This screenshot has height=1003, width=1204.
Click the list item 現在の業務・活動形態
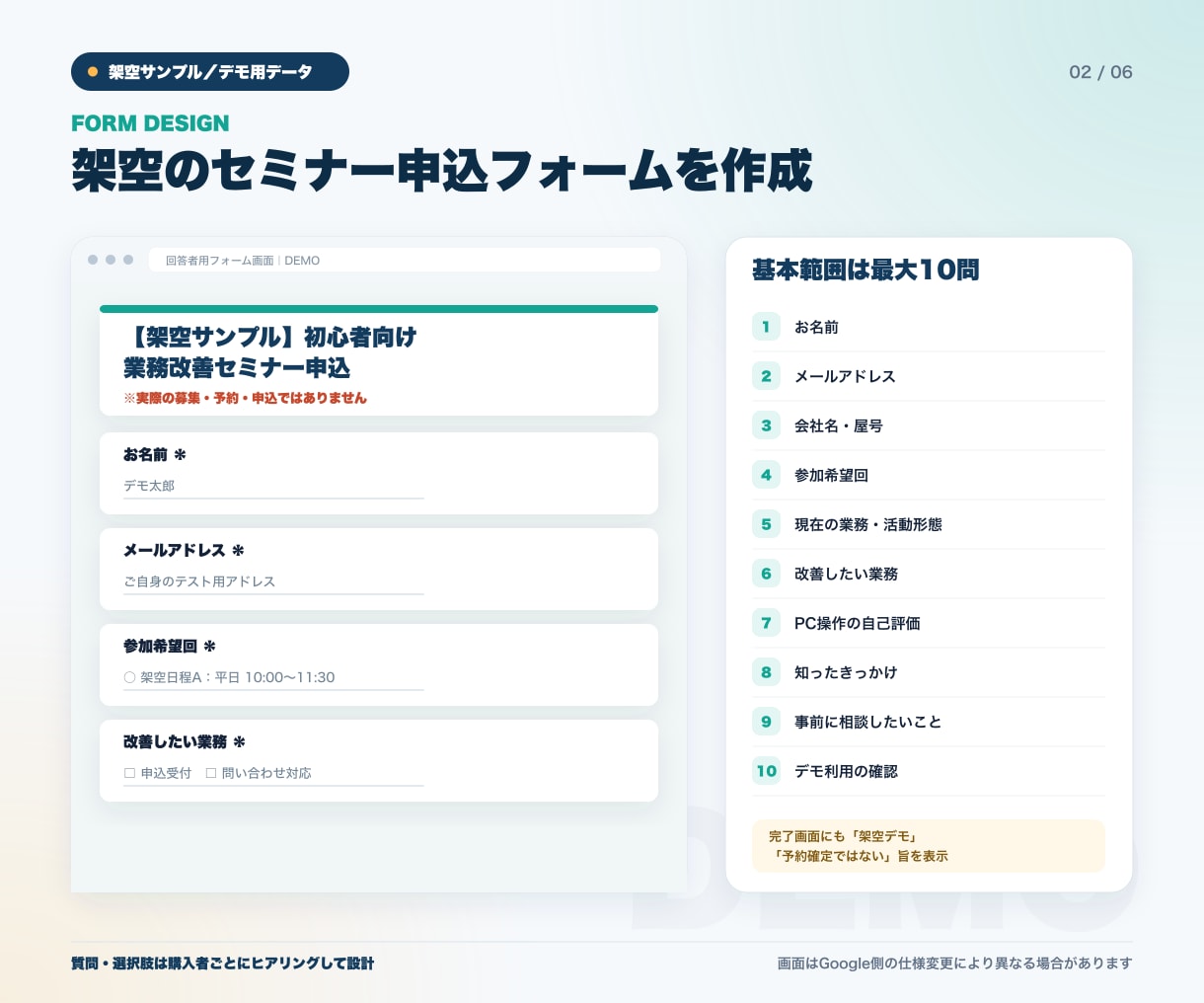(868, 524)
